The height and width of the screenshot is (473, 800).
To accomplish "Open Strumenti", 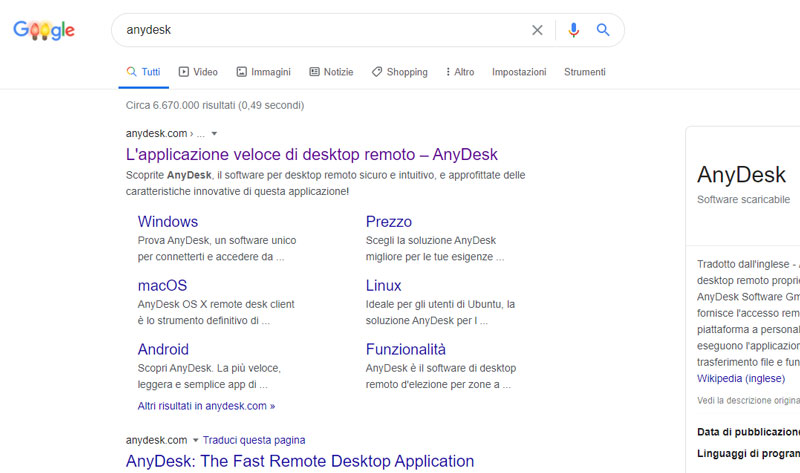I will coord(585,72).
